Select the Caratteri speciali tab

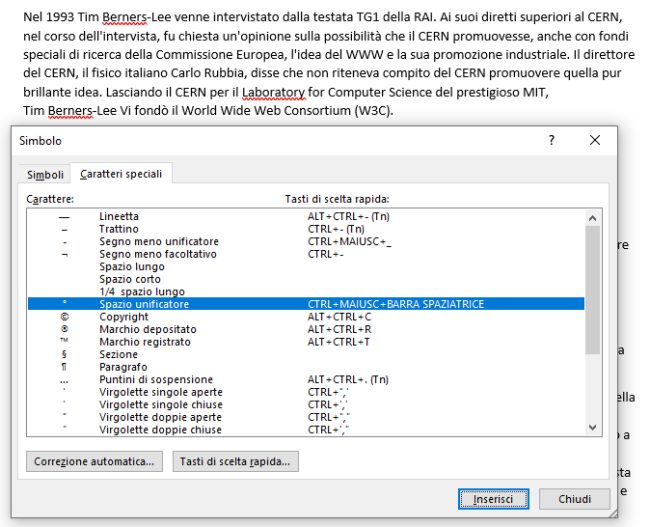coord(121,174)
